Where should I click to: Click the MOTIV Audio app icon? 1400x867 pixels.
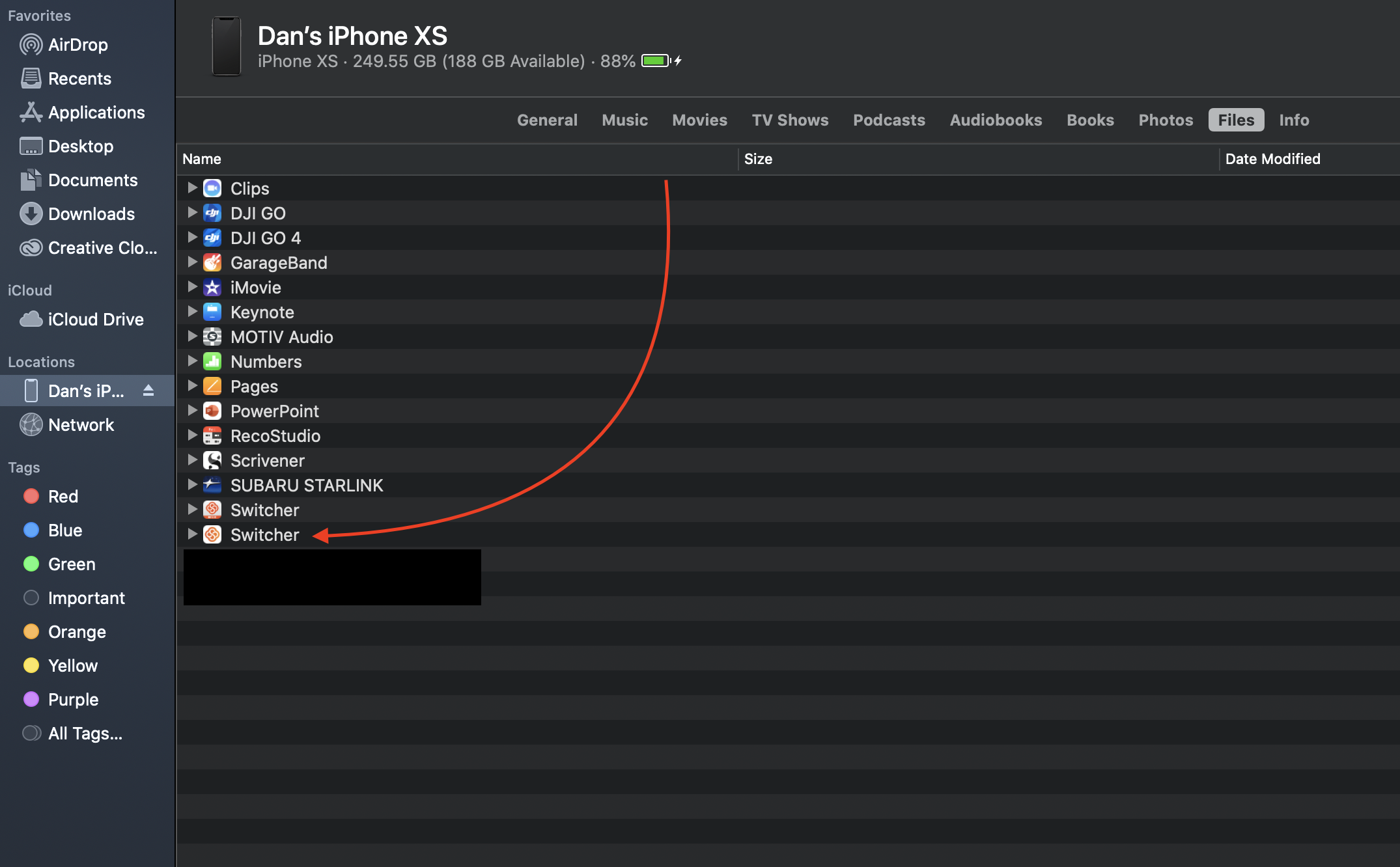[x=212, y=337]
